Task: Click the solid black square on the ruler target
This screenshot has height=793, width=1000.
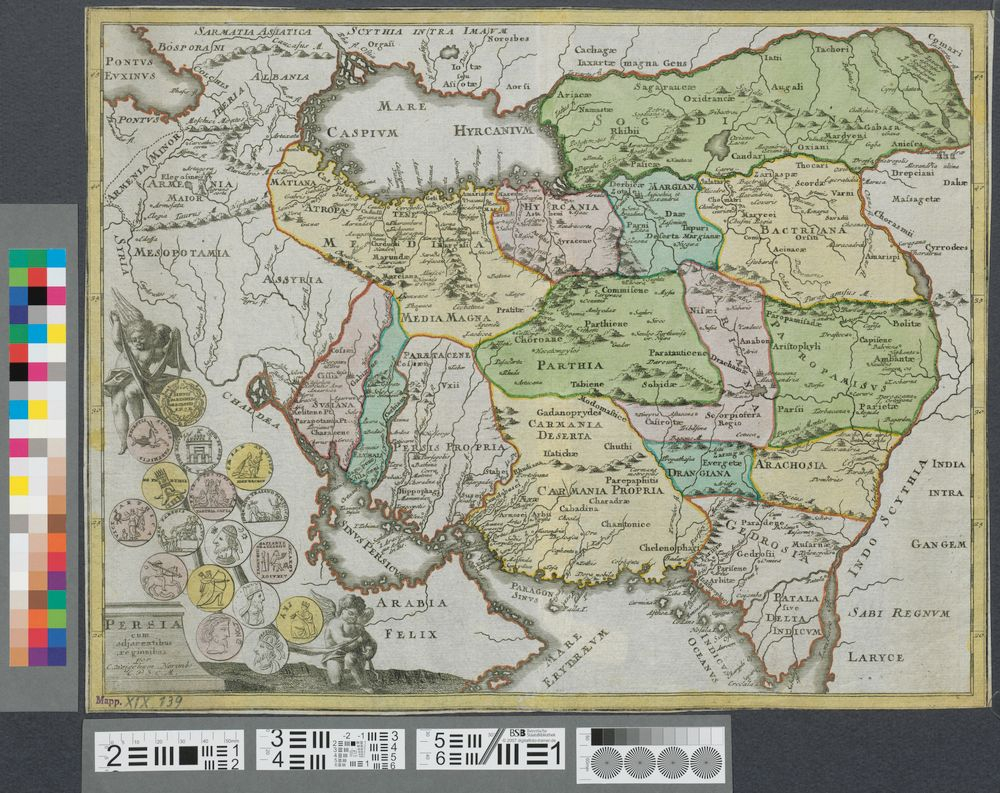Action: point(188,755)
